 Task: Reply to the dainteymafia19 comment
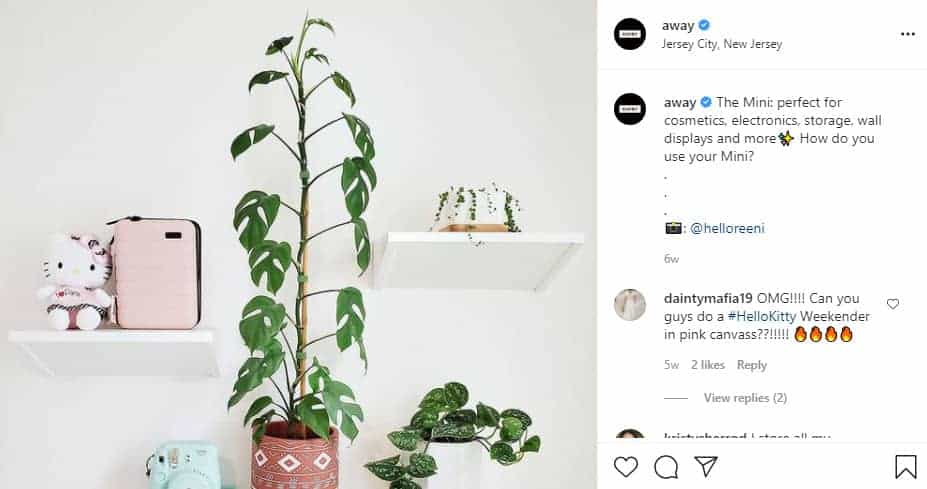tap(751, 365)
